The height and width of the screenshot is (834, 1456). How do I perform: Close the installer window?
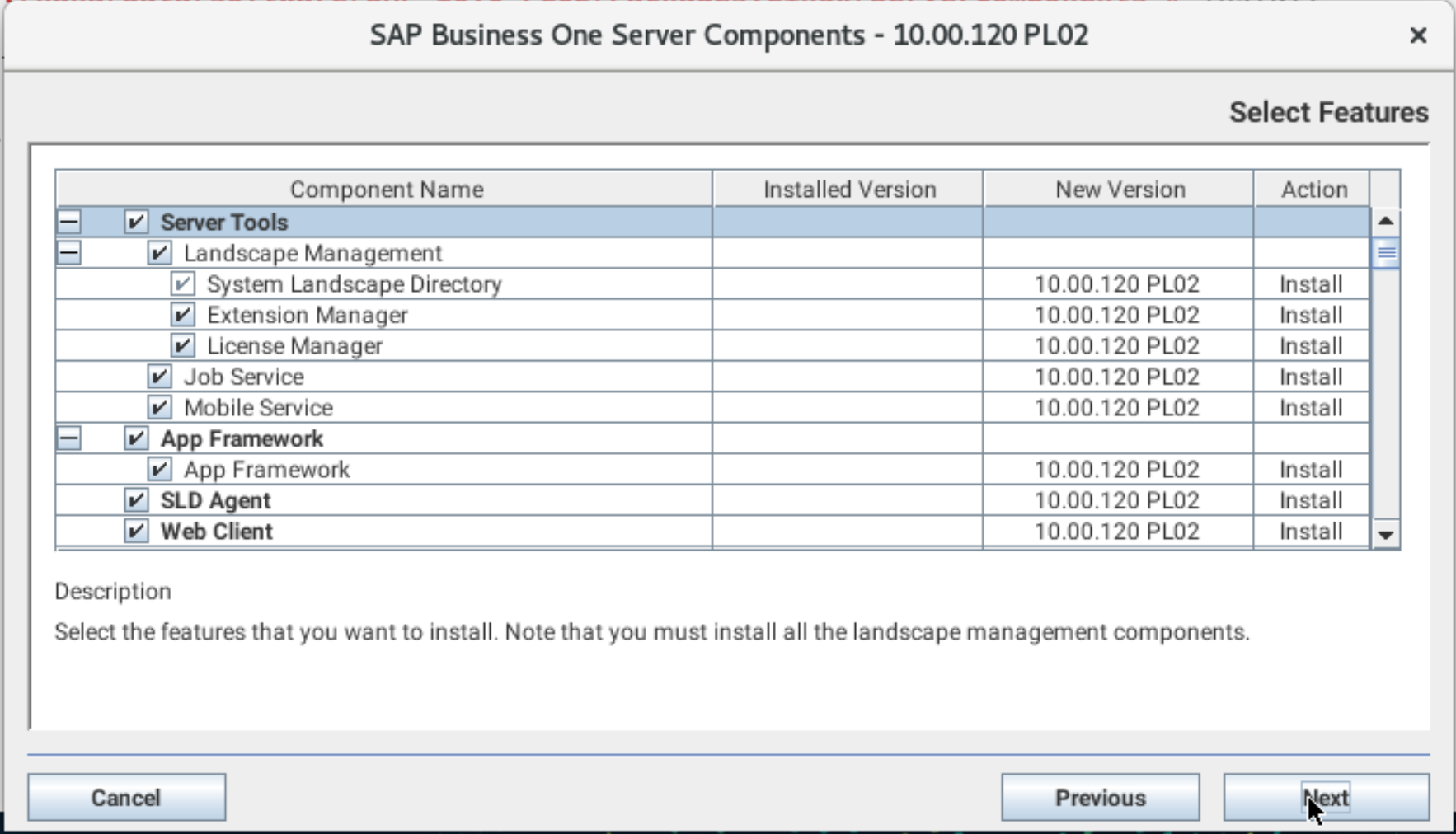1418,35
